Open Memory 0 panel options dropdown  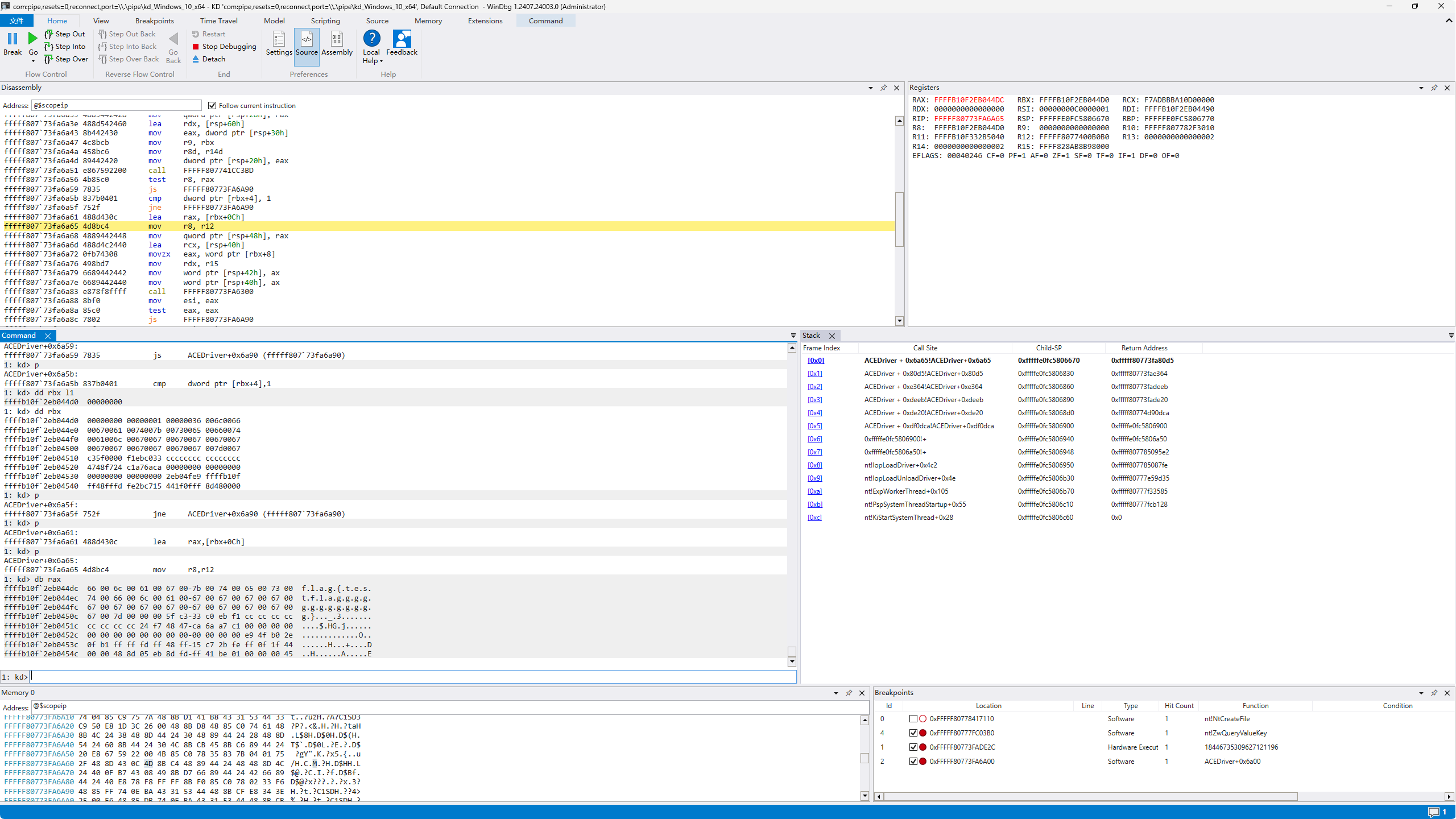(x=835, y=693)
